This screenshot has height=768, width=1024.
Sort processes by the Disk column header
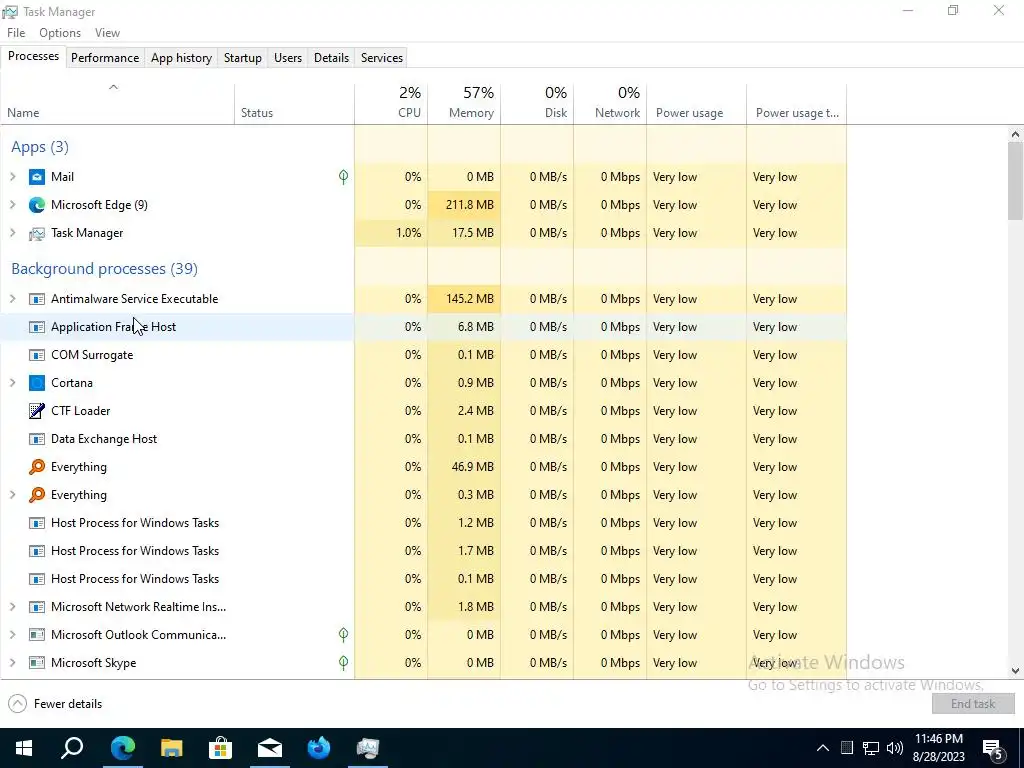(537, 104)
